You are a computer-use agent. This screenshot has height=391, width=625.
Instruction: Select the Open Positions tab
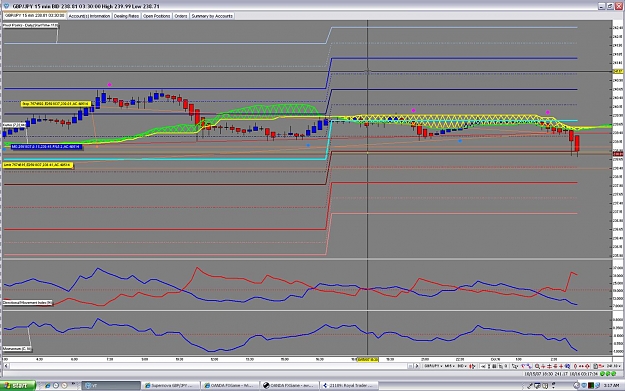[157, 16]
